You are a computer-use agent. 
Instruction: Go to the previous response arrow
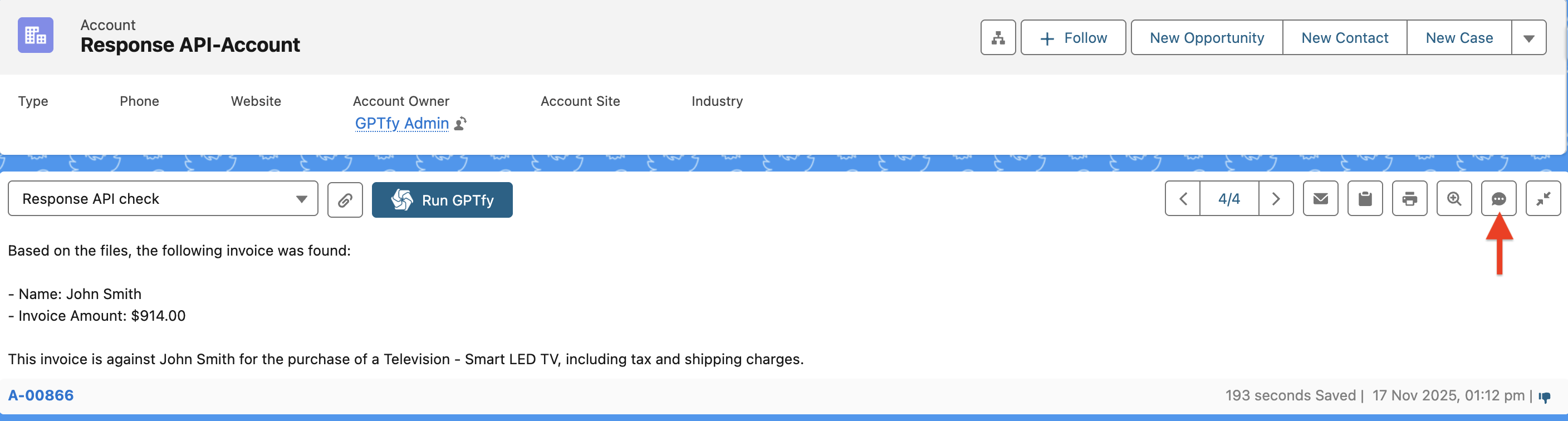coord(1183,199)
